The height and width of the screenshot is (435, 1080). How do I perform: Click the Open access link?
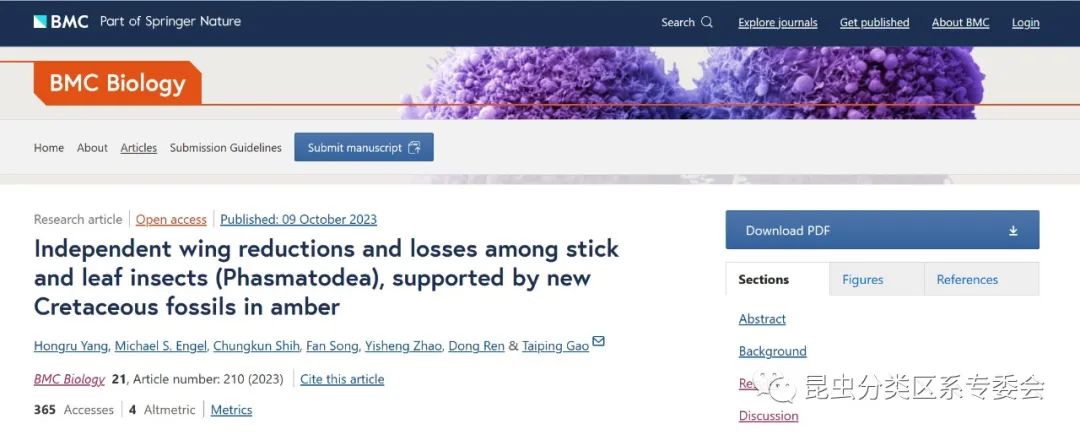171,220
